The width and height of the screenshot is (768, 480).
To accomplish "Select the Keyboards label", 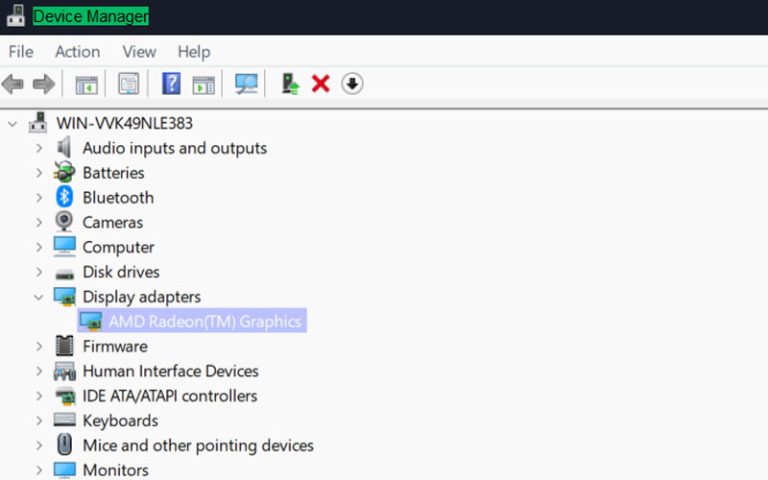I will (x=120, y=421).
